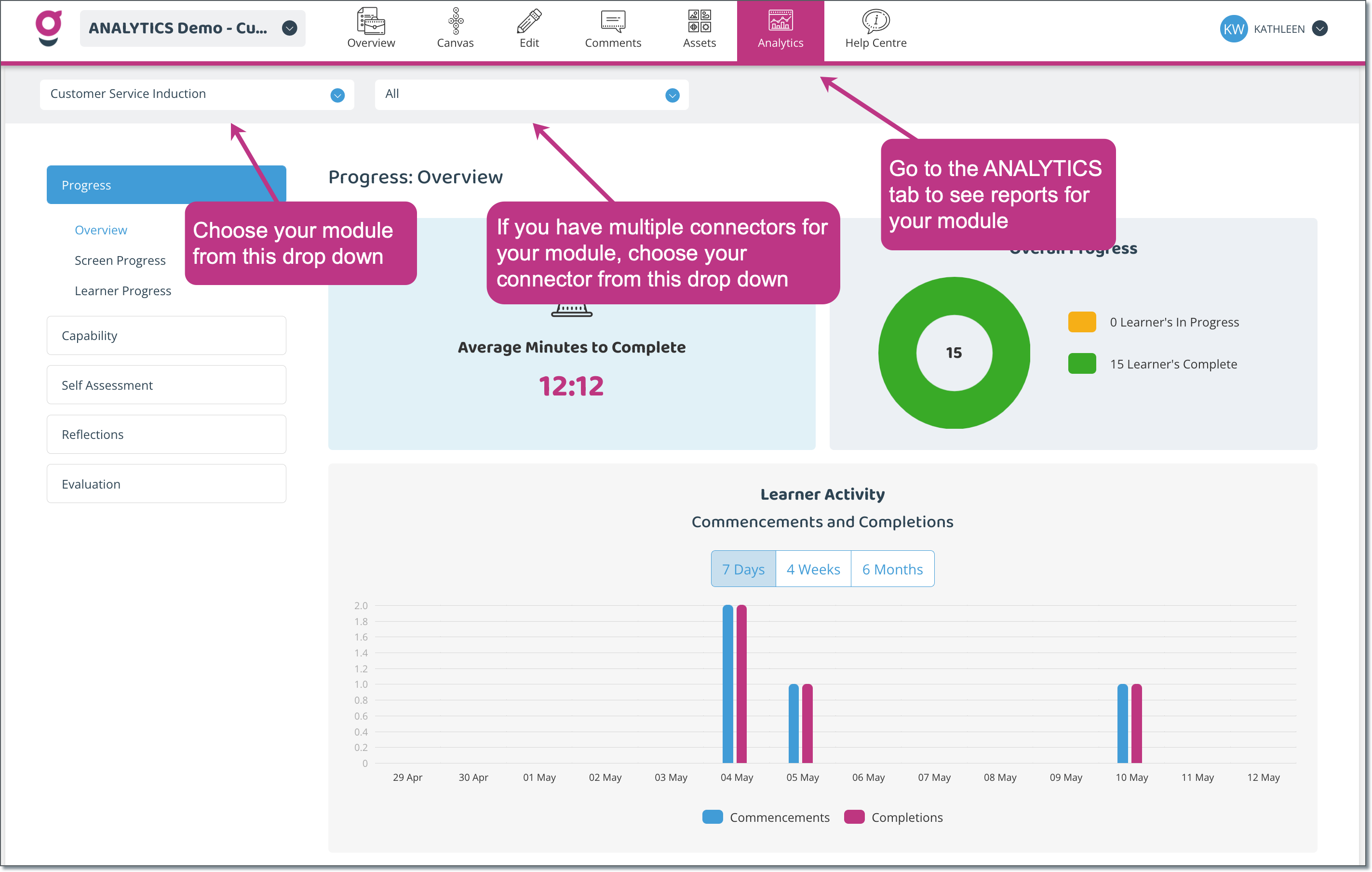Screen dimensions: 1372x872
Task: Click the green donut chart ring
Action: [x=897, y=353]
